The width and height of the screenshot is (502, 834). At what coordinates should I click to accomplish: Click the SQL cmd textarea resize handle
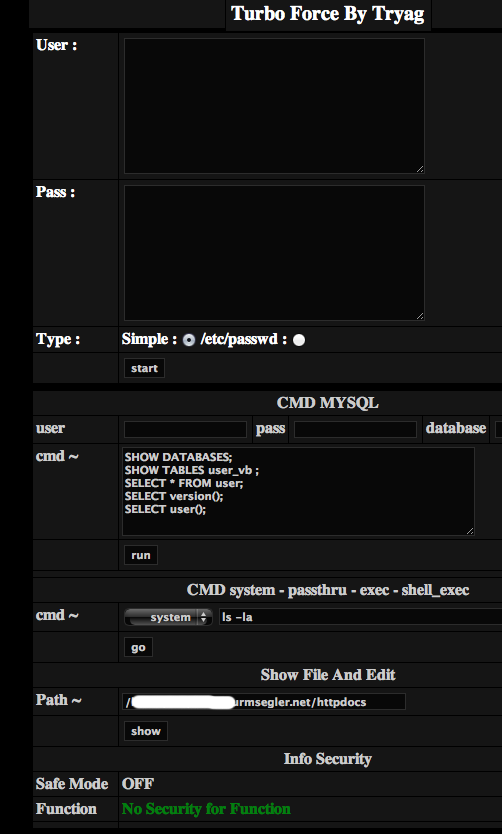pyautogui.click(x=470, y=530)
